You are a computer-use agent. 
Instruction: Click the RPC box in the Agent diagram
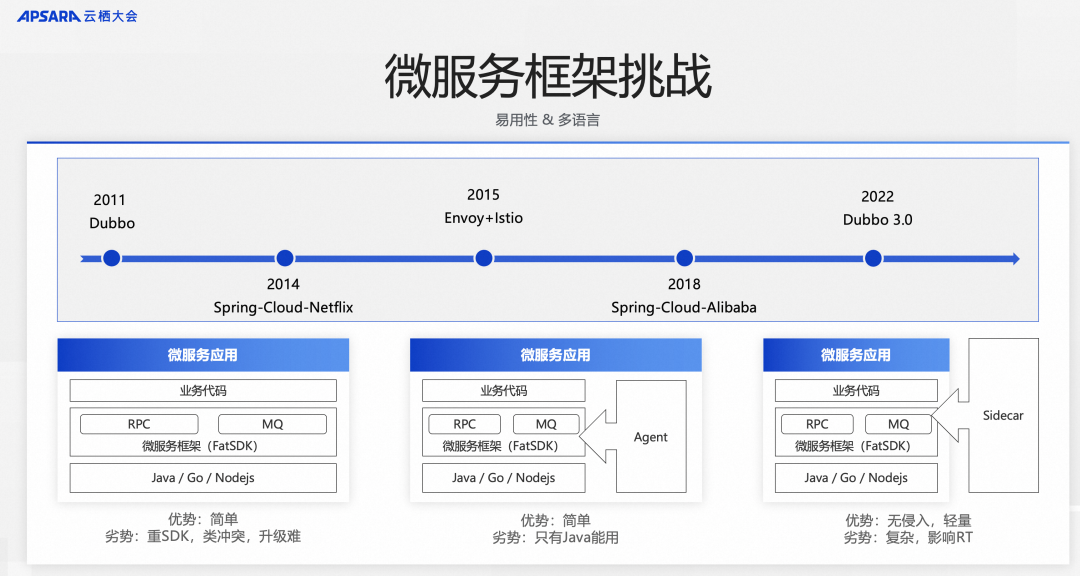[x=464, y=424]
